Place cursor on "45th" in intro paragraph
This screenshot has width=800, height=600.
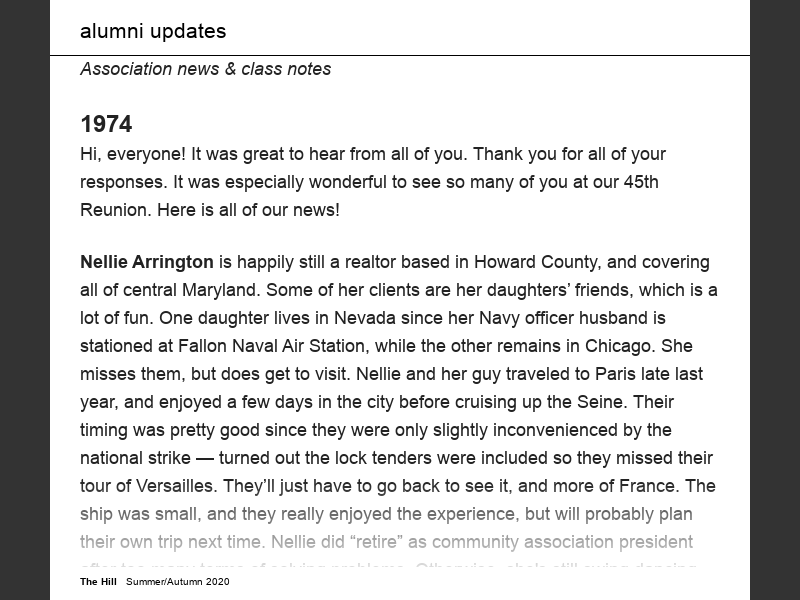point(639,182)
